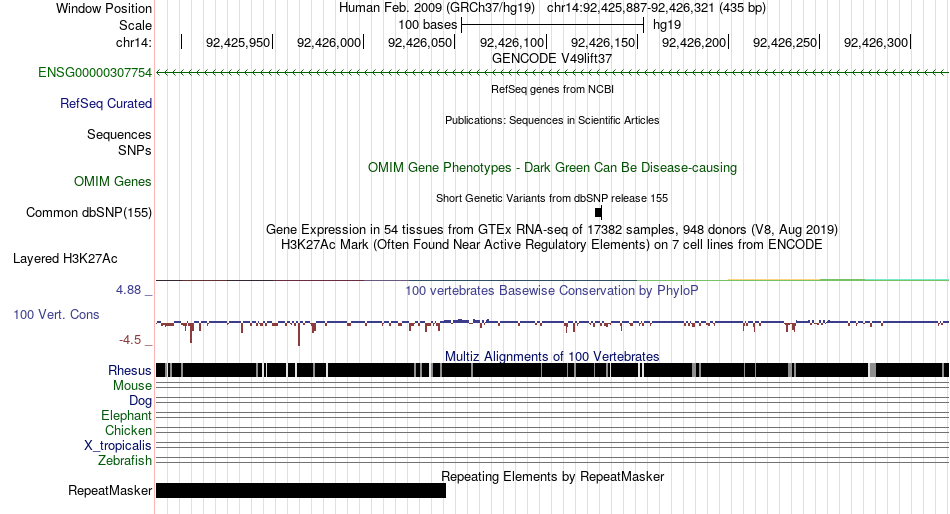Open the Layered H3K27Ac track label
950x514 pixels.
[65, 259]
